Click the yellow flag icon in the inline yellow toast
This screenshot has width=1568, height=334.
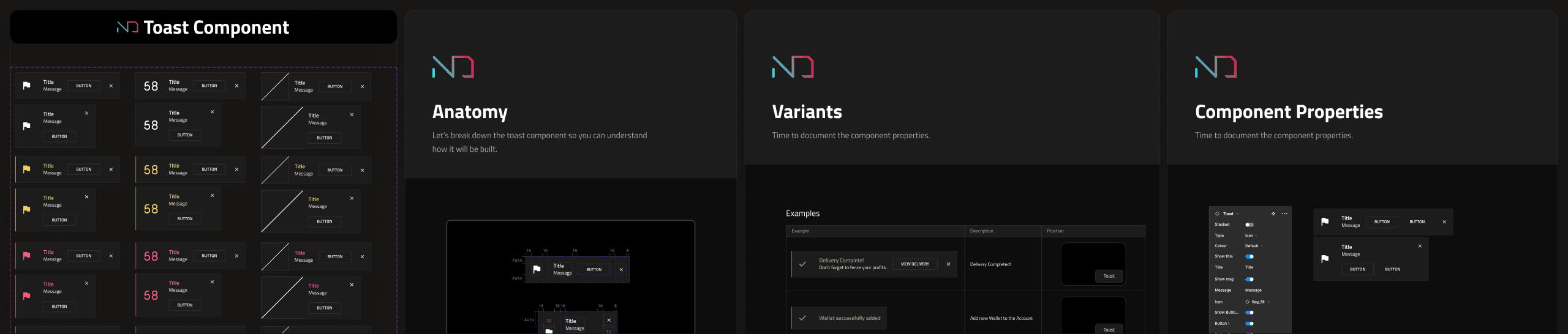pos(26,169)
